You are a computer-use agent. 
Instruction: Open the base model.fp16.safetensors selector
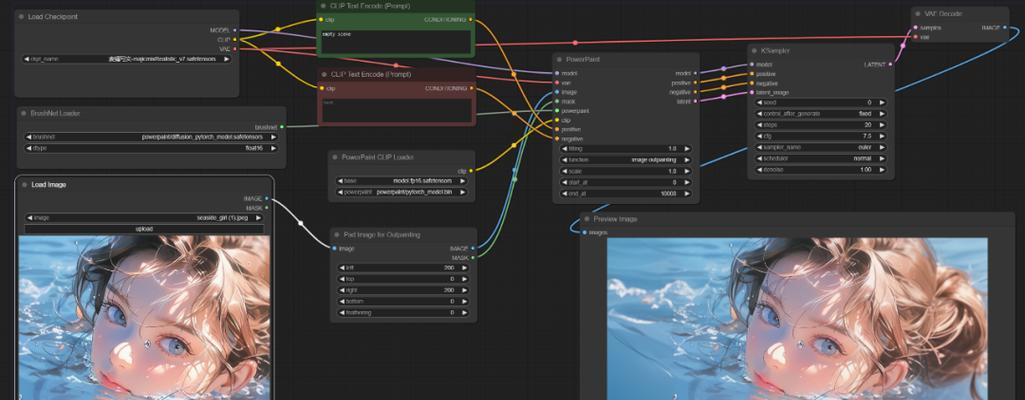(x=402, y=181)
